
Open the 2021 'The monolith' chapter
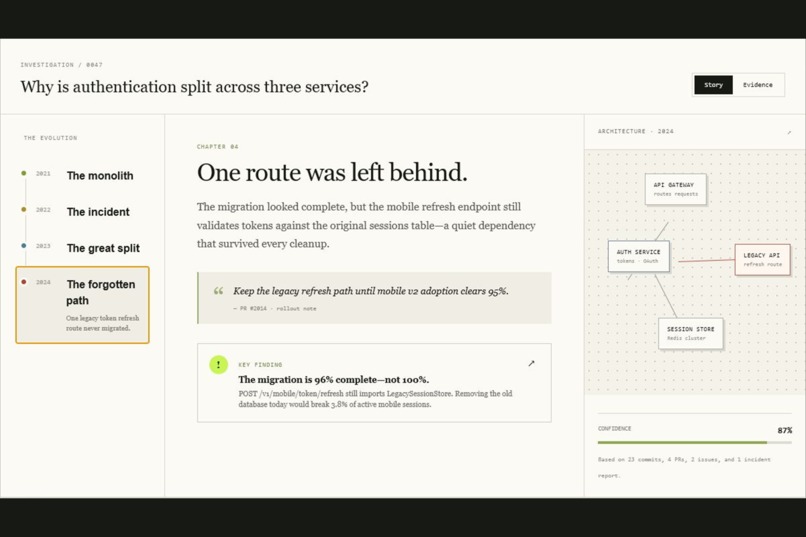click(82, 176)
